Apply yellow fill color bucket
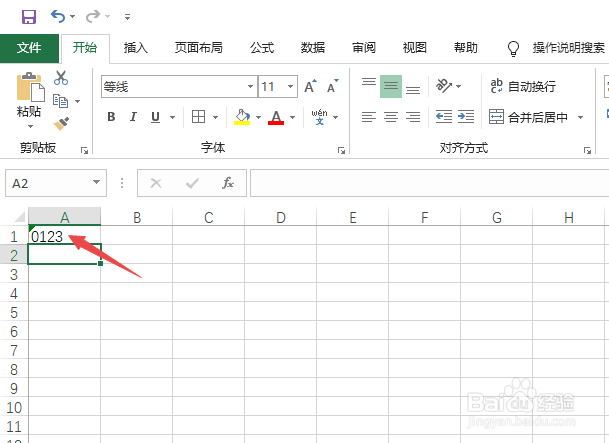Viewport: 609px width, 443px height. (242, 116)
